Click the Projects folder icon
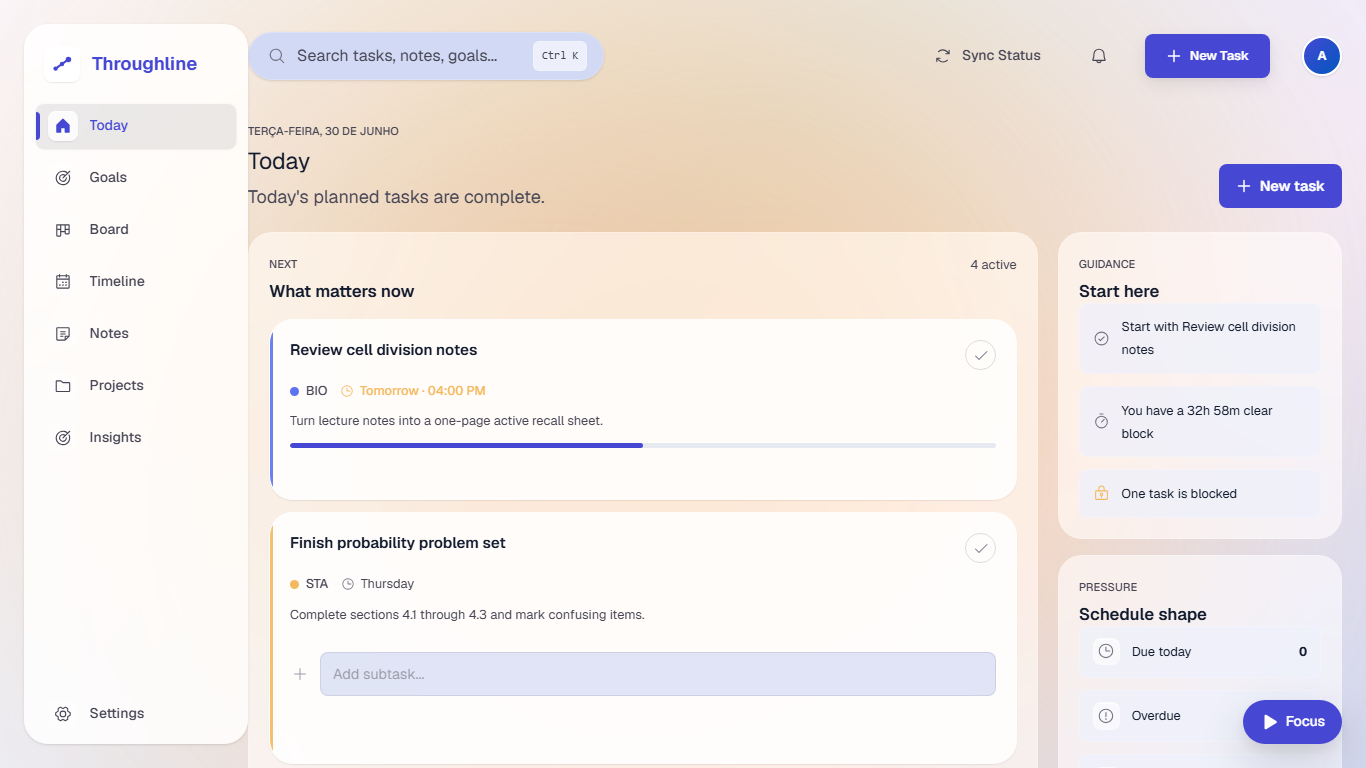The width and height of the screenshot is (1366, 768). [63, 386]
